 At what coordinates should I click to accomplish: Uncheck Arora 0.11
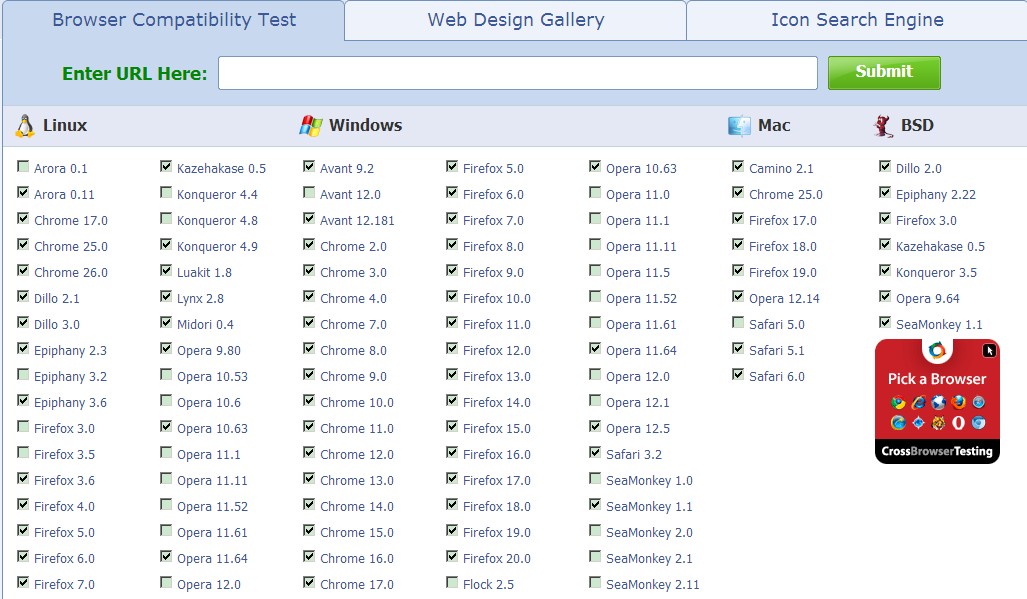coord(23,192)
